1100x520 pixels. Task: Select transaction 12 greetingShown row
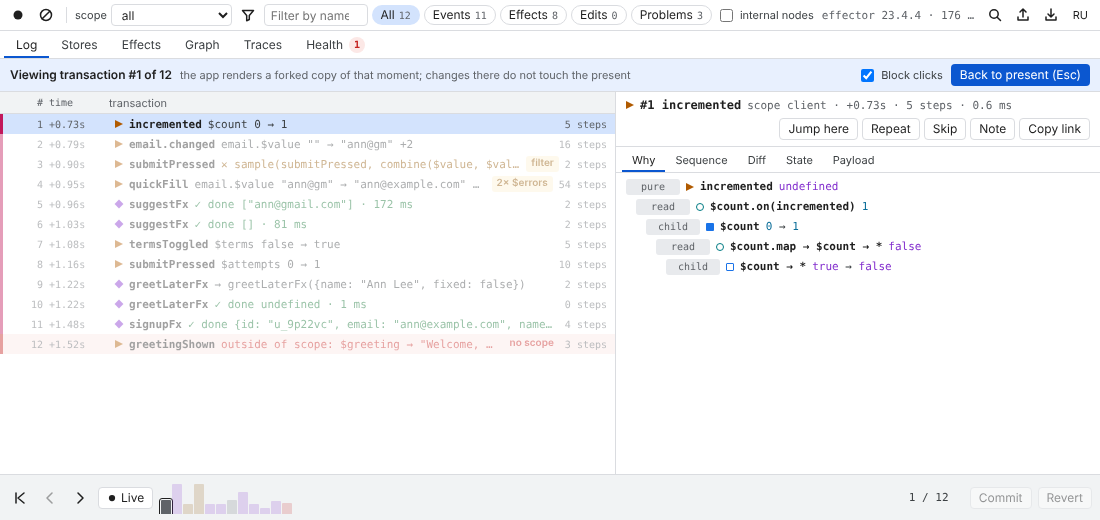(307, 345)
